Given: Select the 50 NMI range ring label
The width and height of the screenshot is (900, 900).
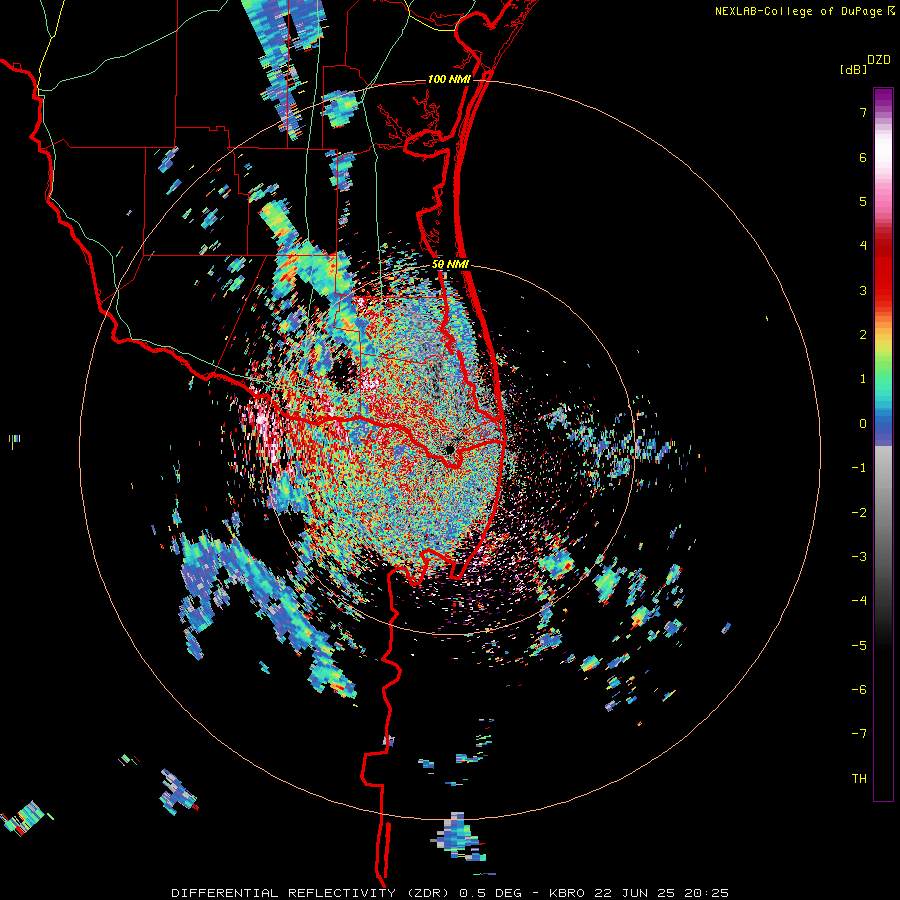Looking at the screenshot, I should click(450, 265).
